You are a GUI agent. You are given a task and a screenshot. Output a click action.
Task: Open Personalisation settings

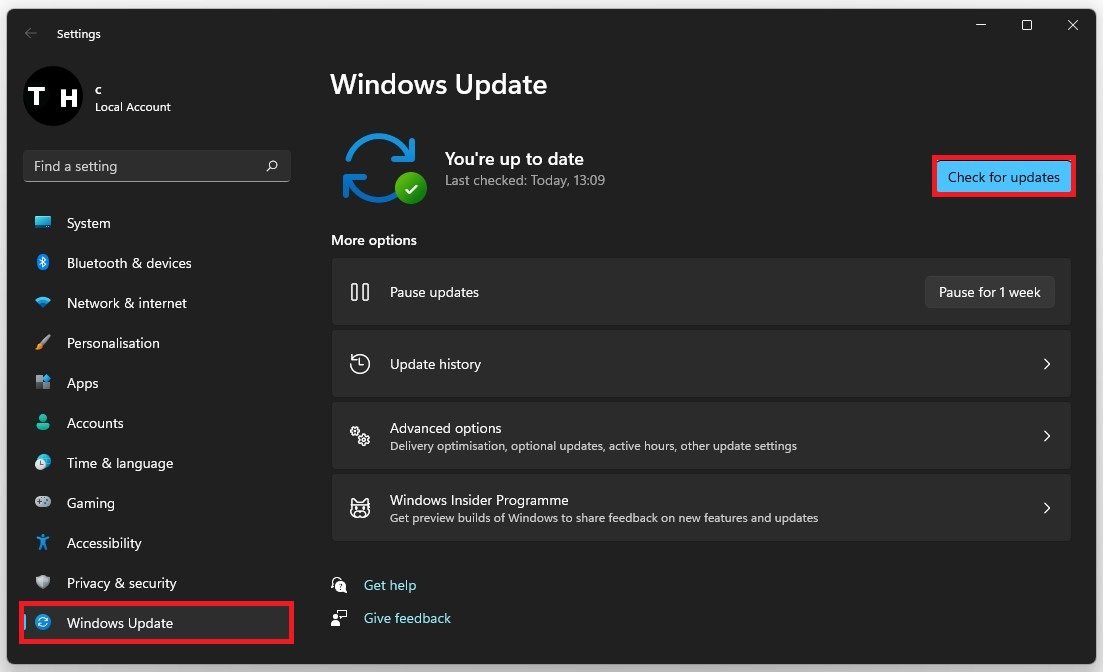157,343
